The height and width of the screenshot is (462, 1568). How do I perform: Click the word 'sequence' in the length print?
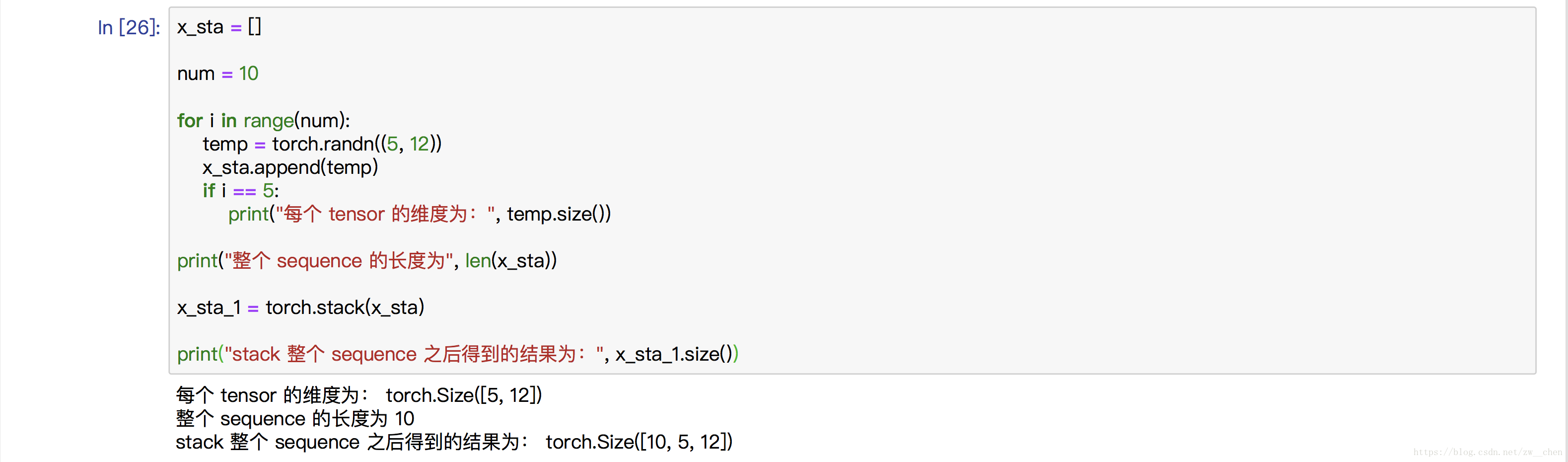pyautogui.click(x=319, y=261)
